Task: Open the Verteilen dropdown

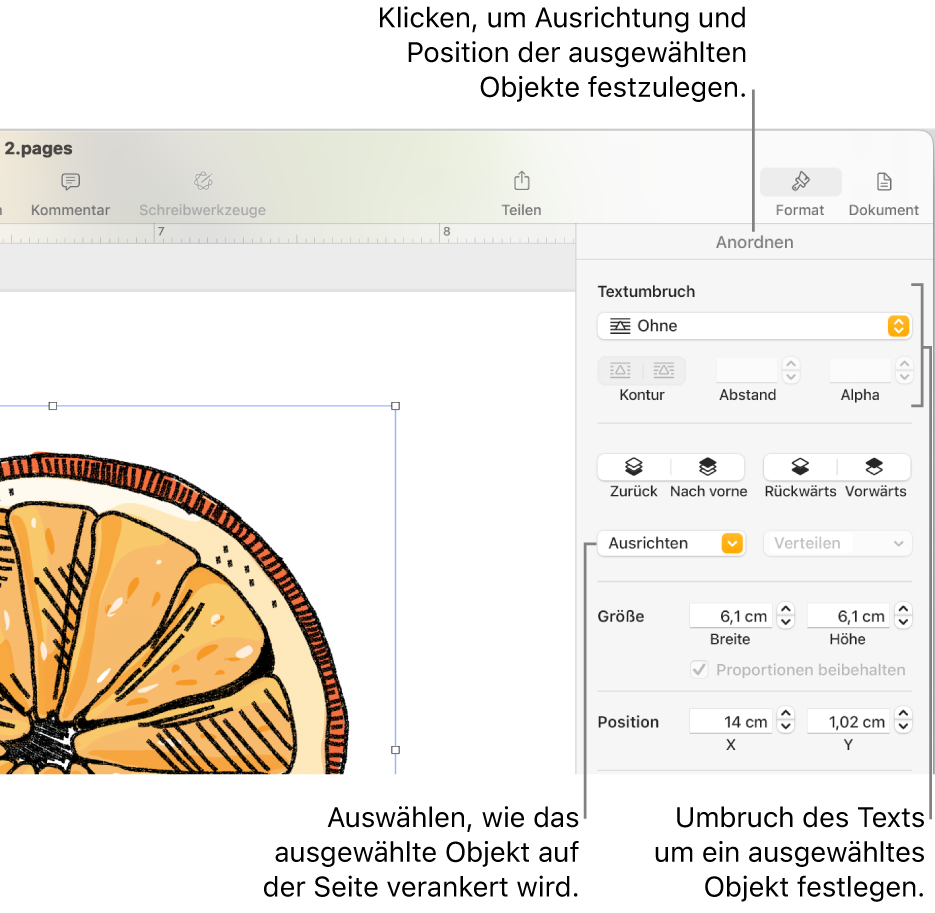Action: (838, 543)
